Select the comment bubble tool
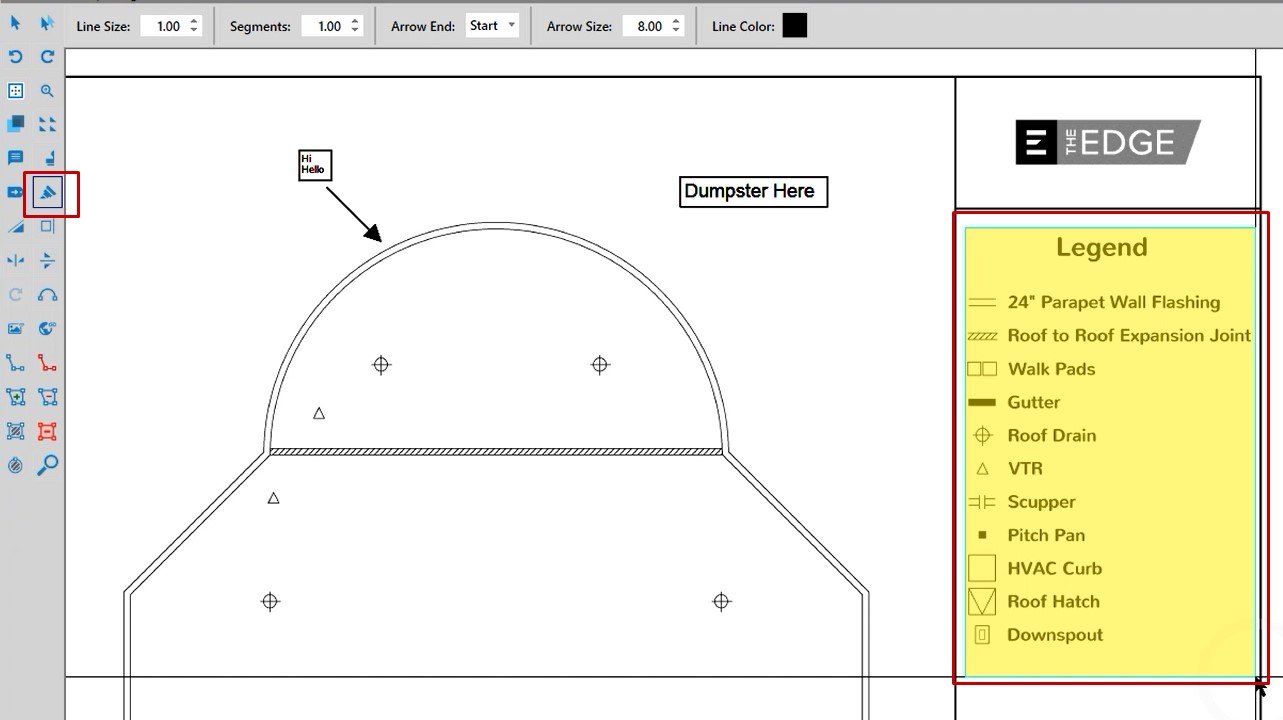The height and width of the screenshot is (720, 1283). (15, 158)
